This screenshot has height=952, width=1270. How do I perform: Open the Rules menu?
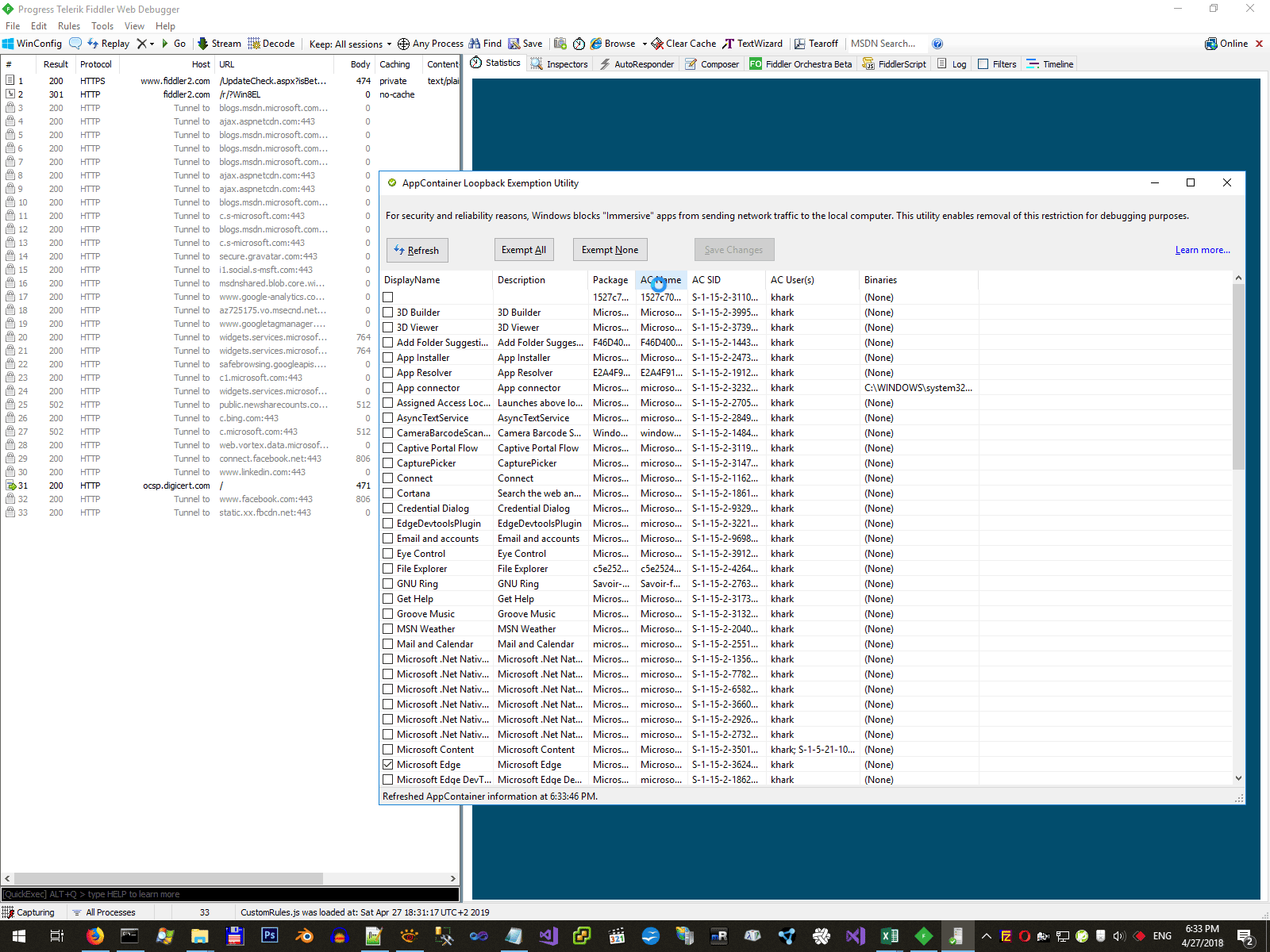click(x=69, y=26)
